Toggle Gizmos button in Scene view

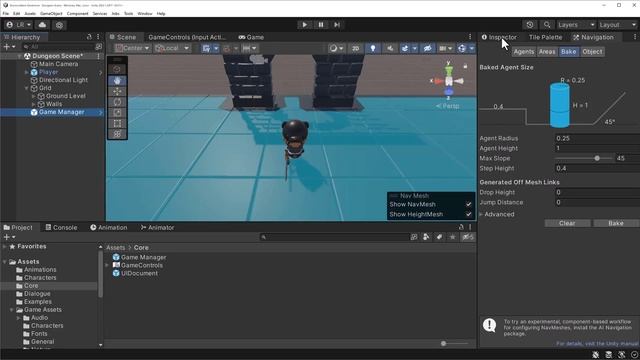click(x=462, y=48)
